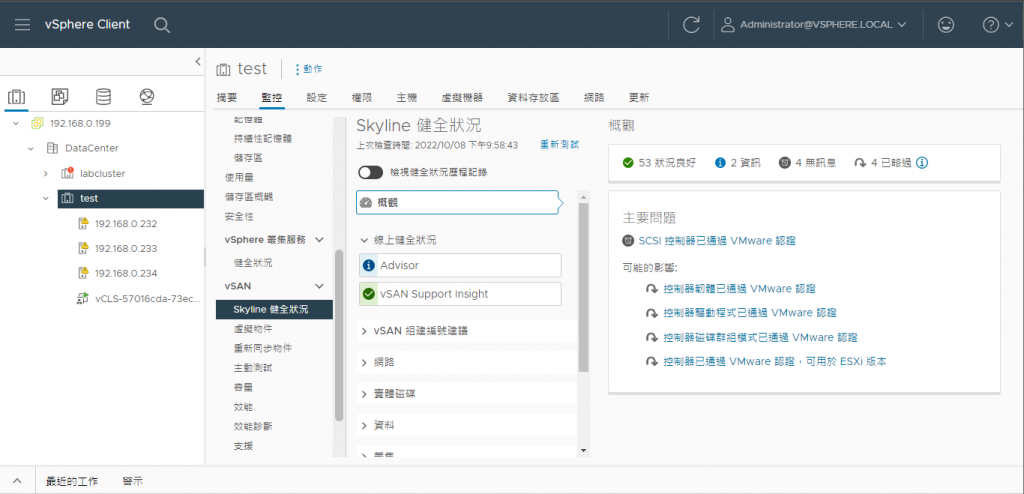Viewport: 1024px width, 494px height.
Task: Collapse the 線上健全狀況 group
Action: tap(364, 240)
